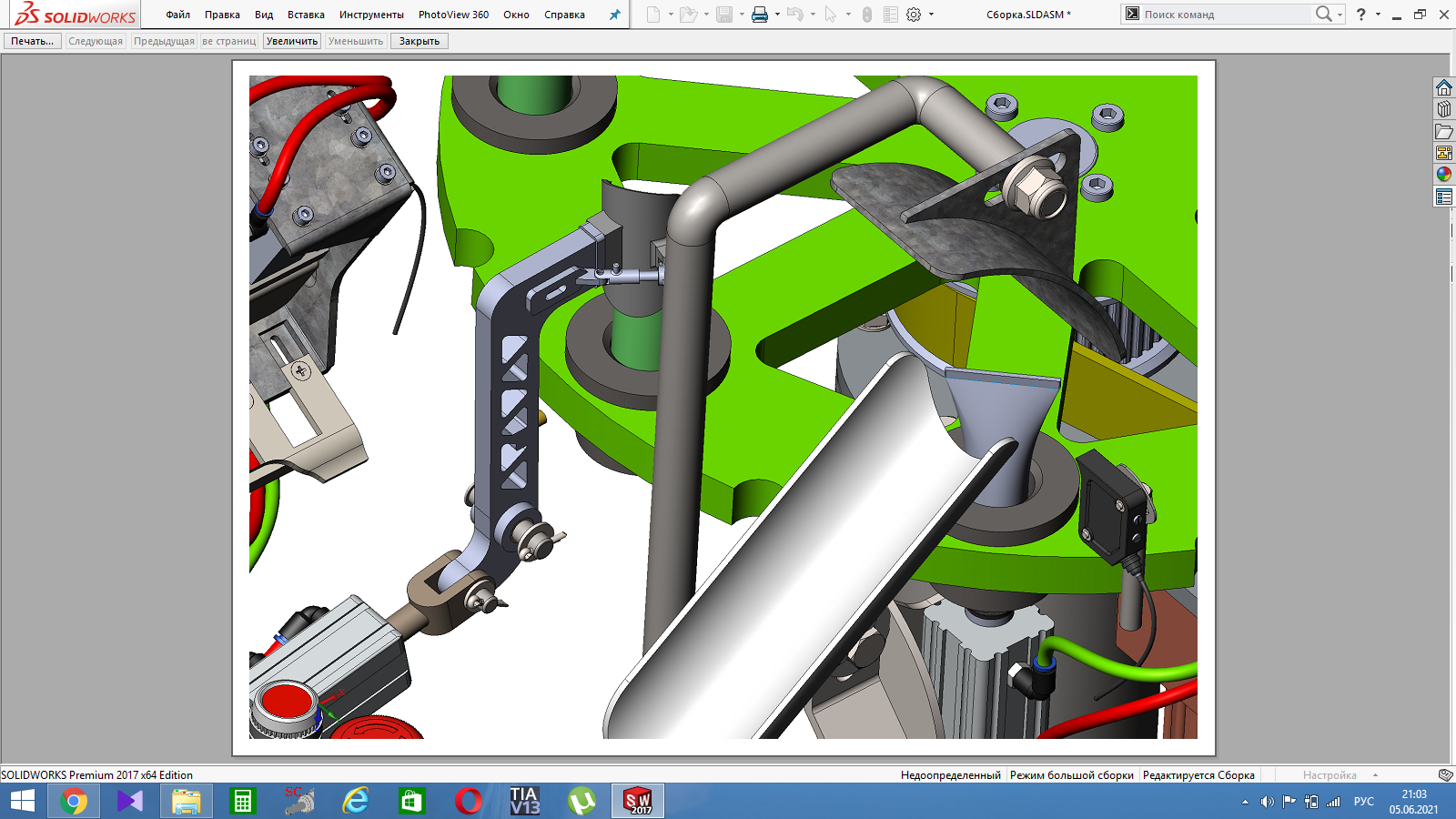Open Windows Start menu

[x=22, y=801]
